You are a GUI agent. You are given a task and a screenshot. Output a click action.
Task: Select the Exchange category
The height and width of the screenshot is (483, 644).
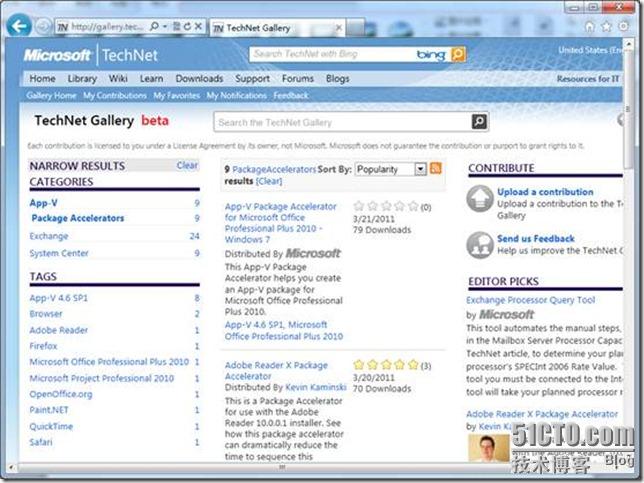click(x=49, y=236)
